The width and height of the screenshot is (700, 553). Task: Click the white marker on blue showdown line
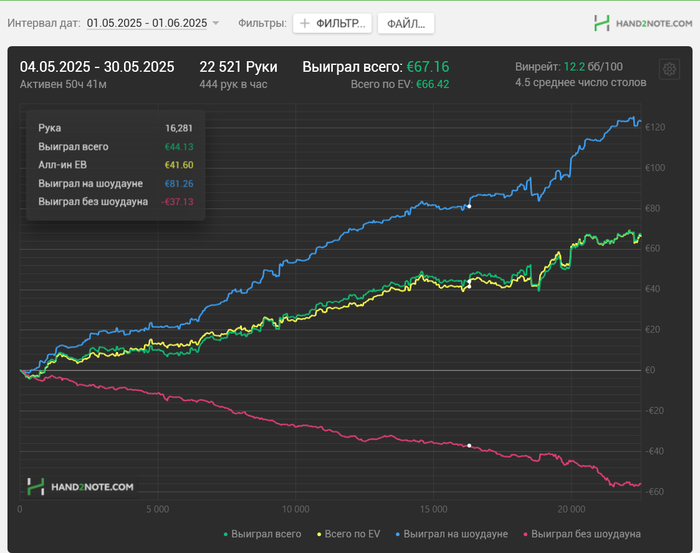[x=469, y=206]
